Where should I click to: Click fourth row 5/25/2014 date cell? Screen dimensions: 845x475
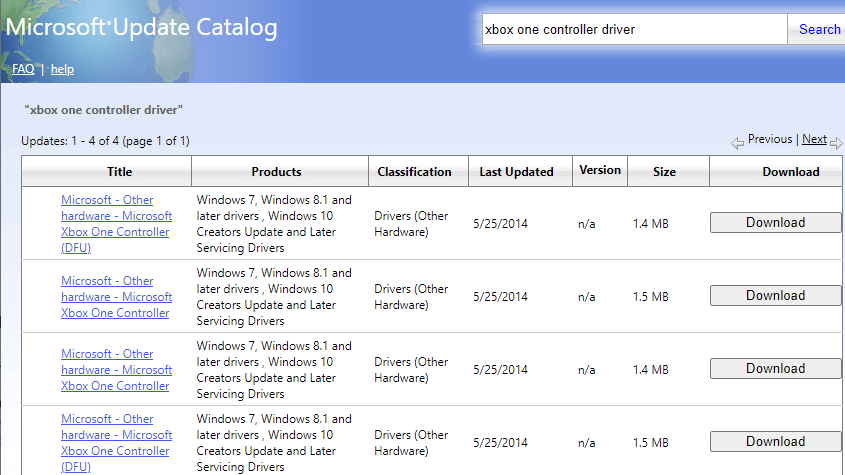click(x=500, y=443)
